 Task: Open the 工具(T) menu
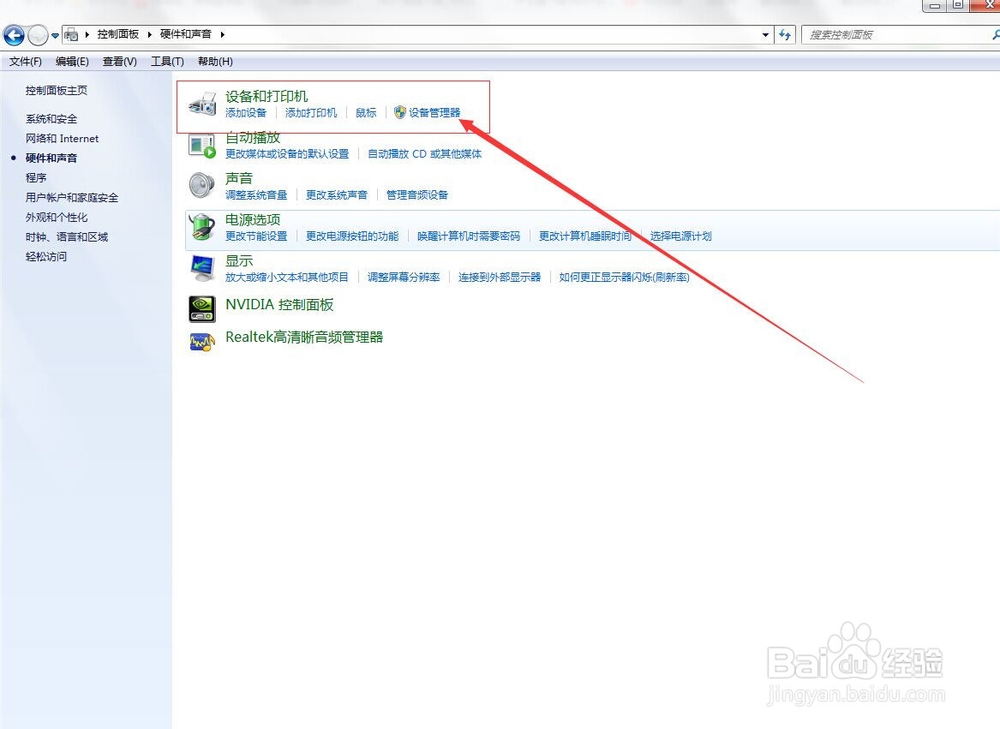point(166,61)
